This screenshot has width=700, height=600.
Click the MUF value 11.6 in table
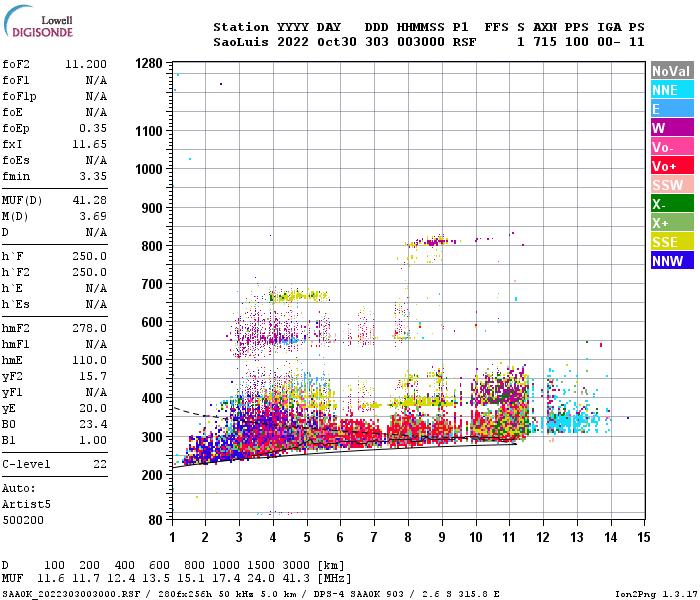(51, 579)
